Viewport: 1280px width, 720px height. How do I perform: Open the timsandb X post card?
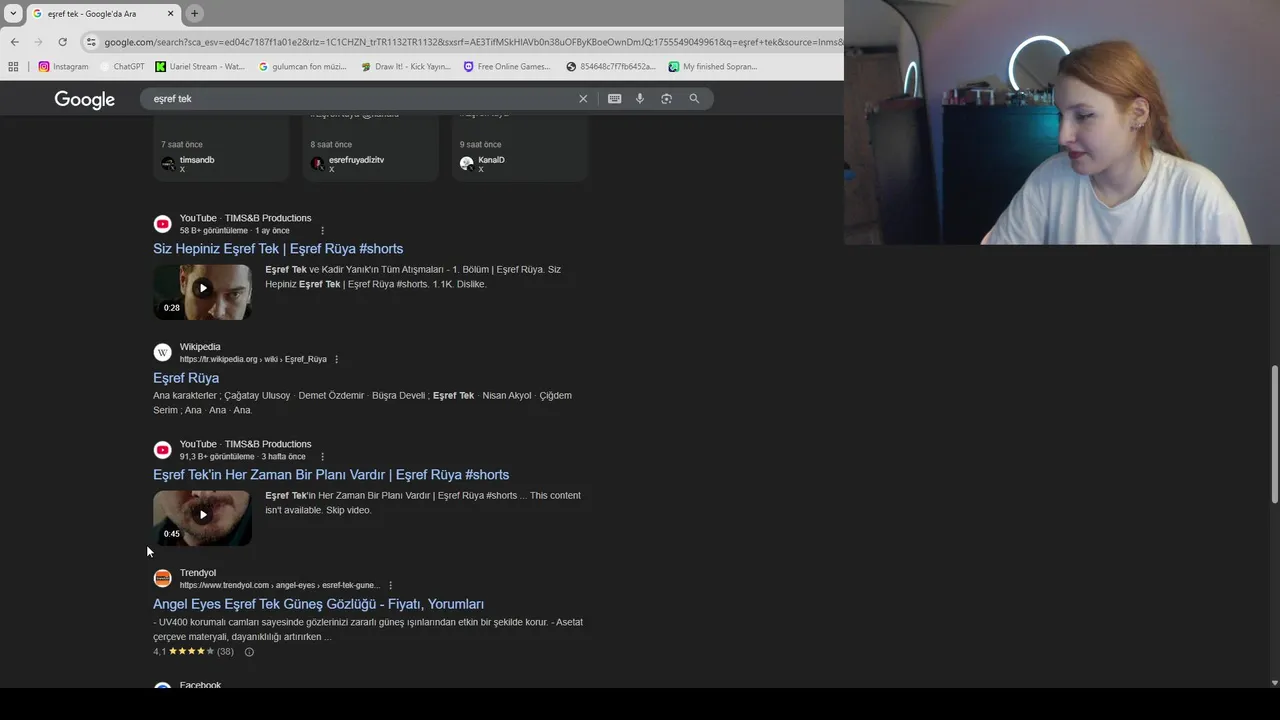pyautogui.click(x=221, y=149)
